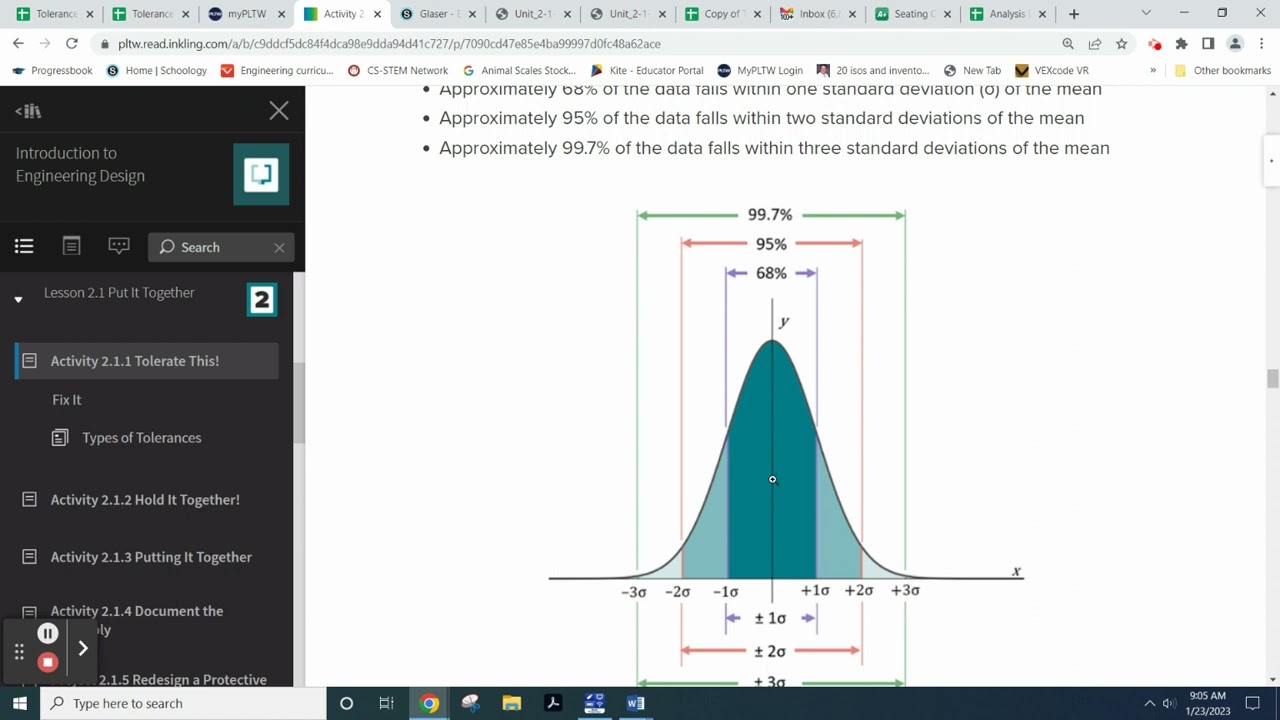Open the Engineering curriculum bookmark
The width and height of the screenshot is (1280, 720).
point(277,71)
